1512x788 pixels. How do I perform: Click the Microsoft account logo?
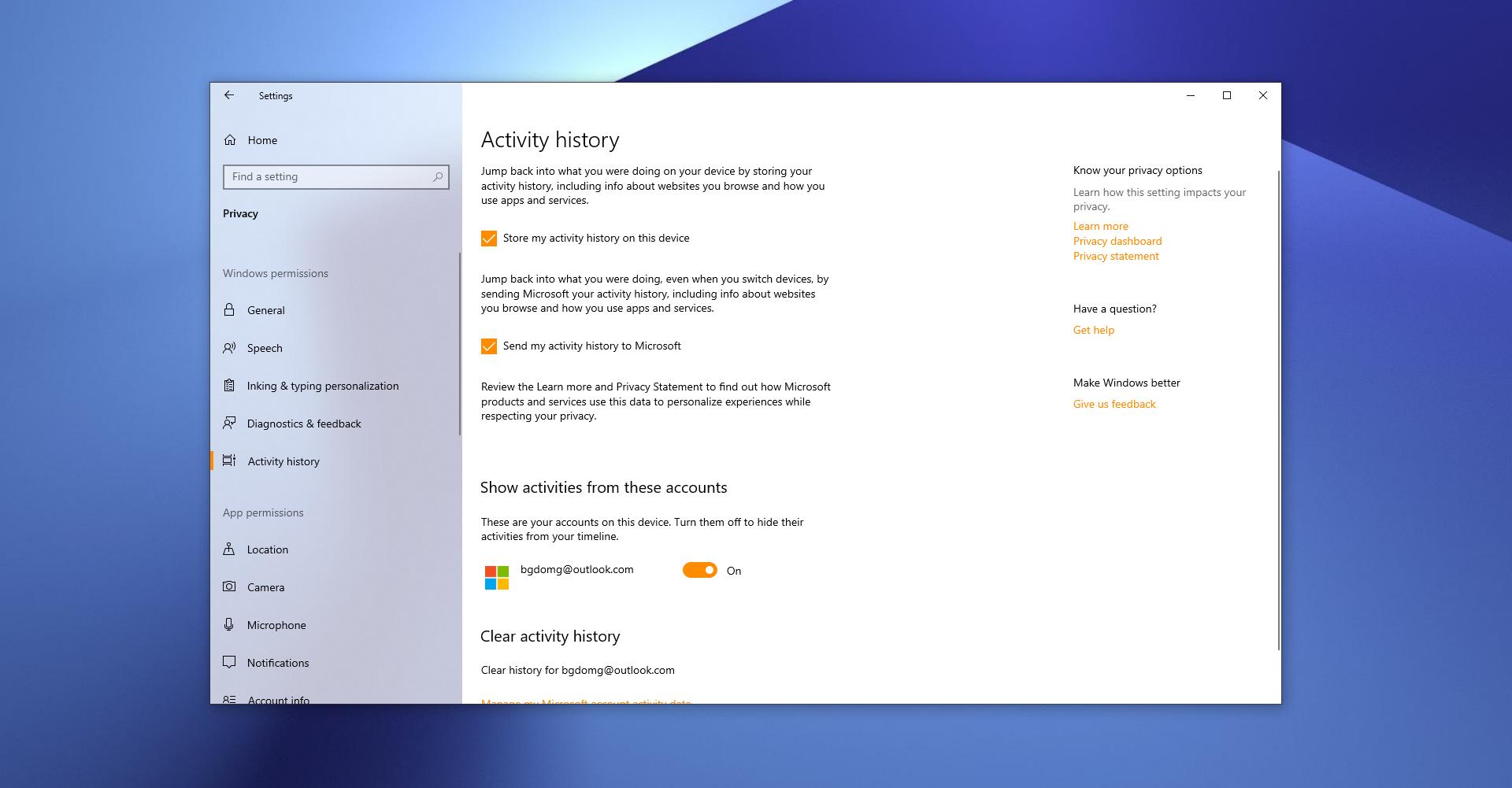[497, 578]
